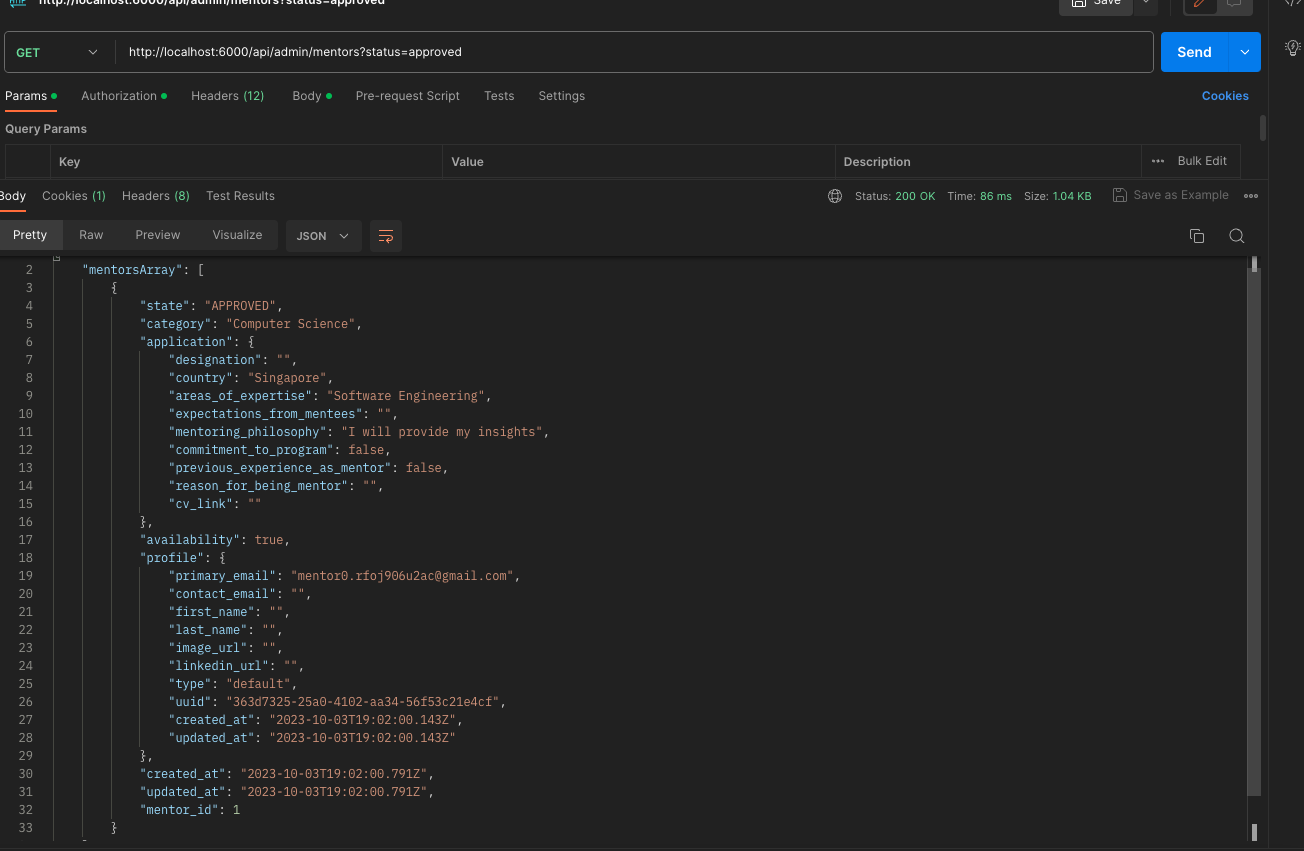Screen dimensions: 1304x851
Task: Open the JSON format dropdown
Action: (x=322, y=235)
